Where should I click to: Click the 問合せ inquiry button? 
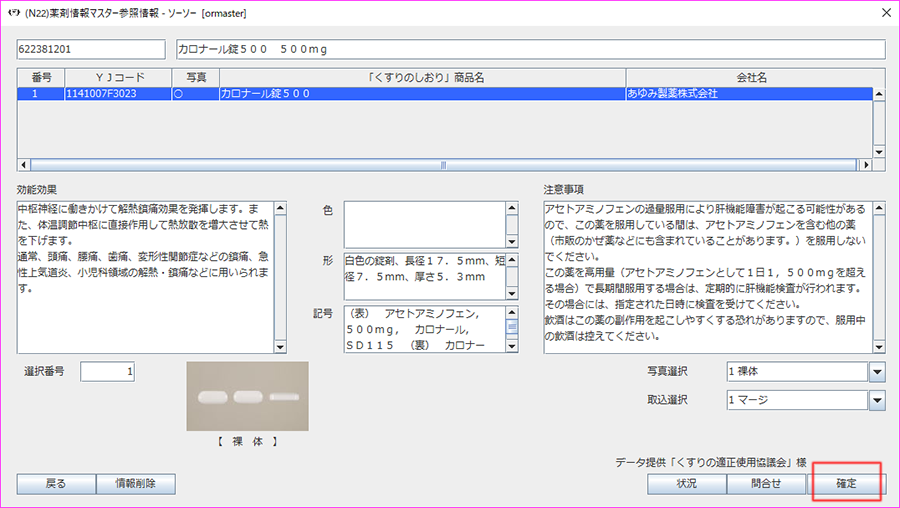pos(766,484)
